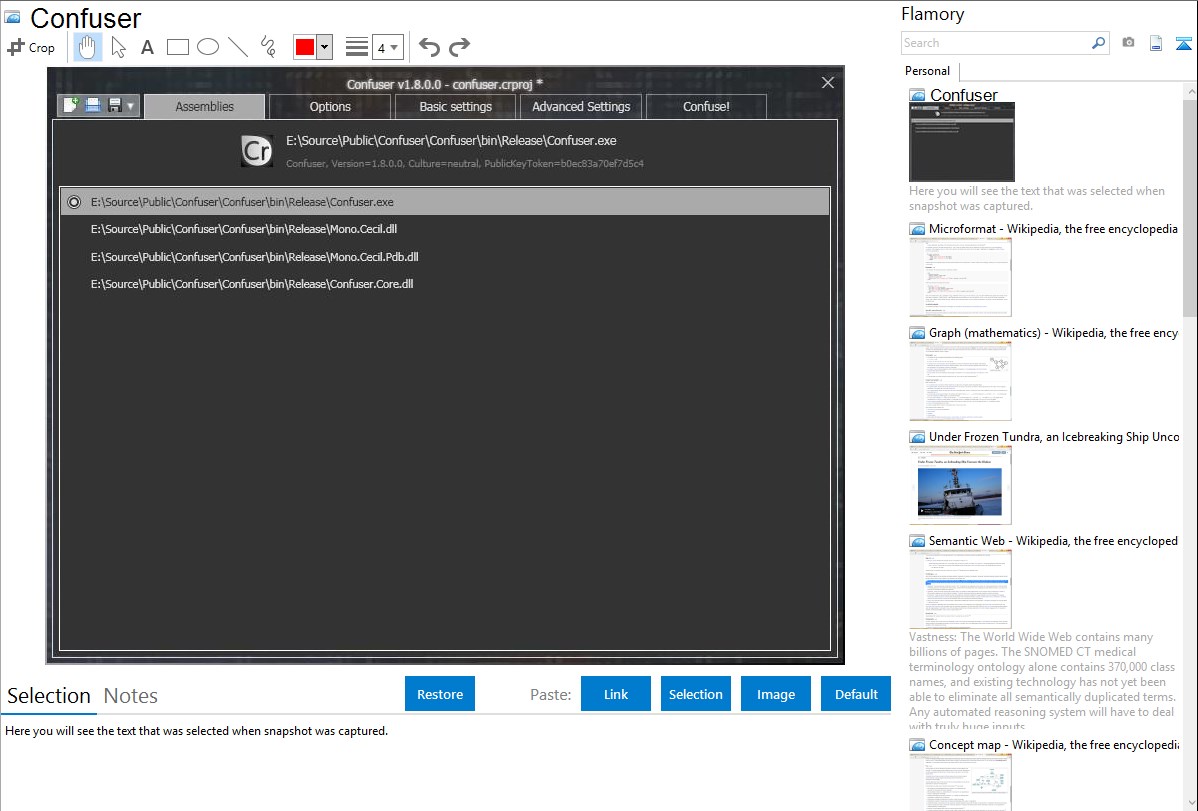
Task: Click the Confuser.exe path header text
Action: pos(451,141)
